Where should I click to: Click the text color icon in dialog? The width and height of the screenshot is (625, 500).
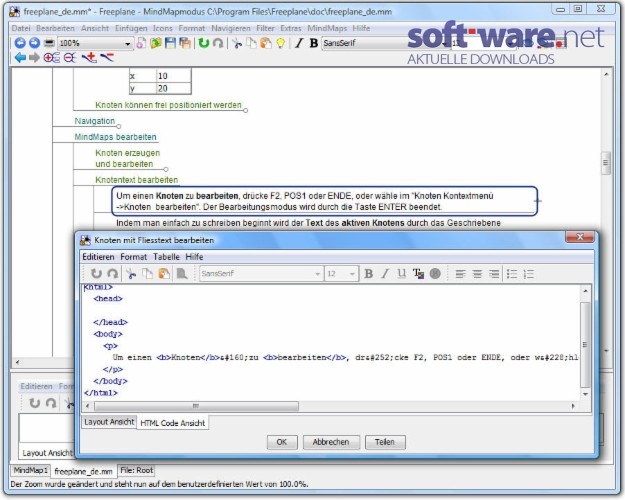coord(418,274)
